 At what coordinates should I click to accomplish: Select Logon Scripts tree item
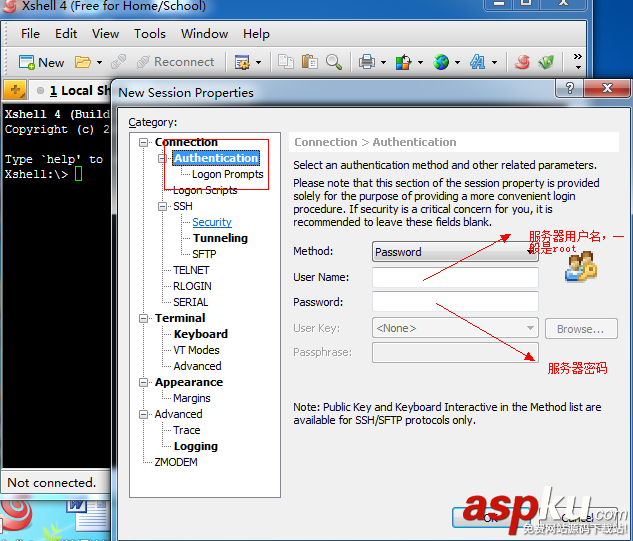[205, 190]
